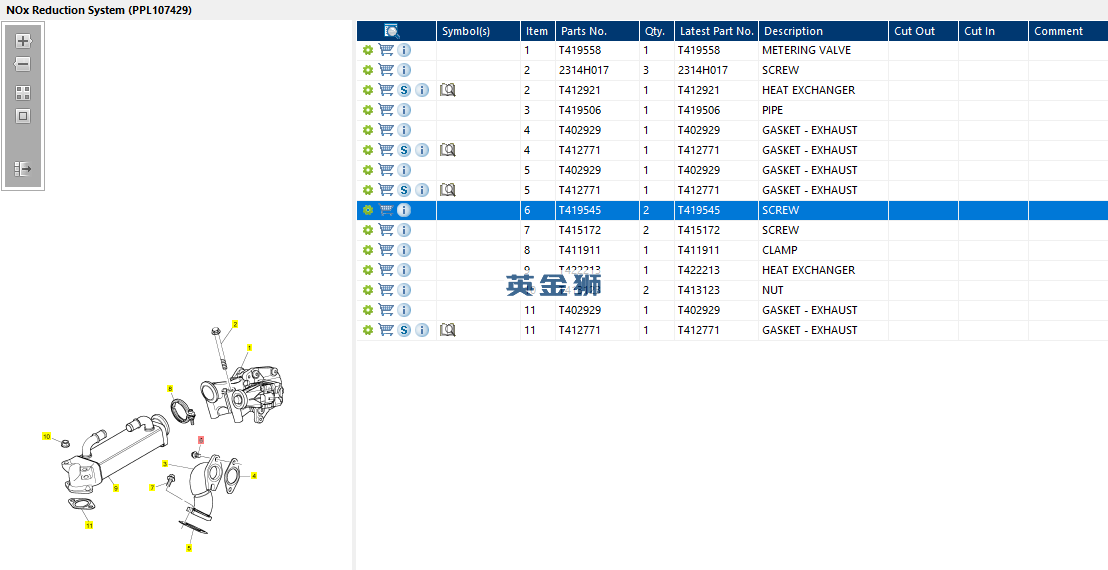Sort by the Parts No. column header
Screen dimensions: 1108x570
pos(597,31)
